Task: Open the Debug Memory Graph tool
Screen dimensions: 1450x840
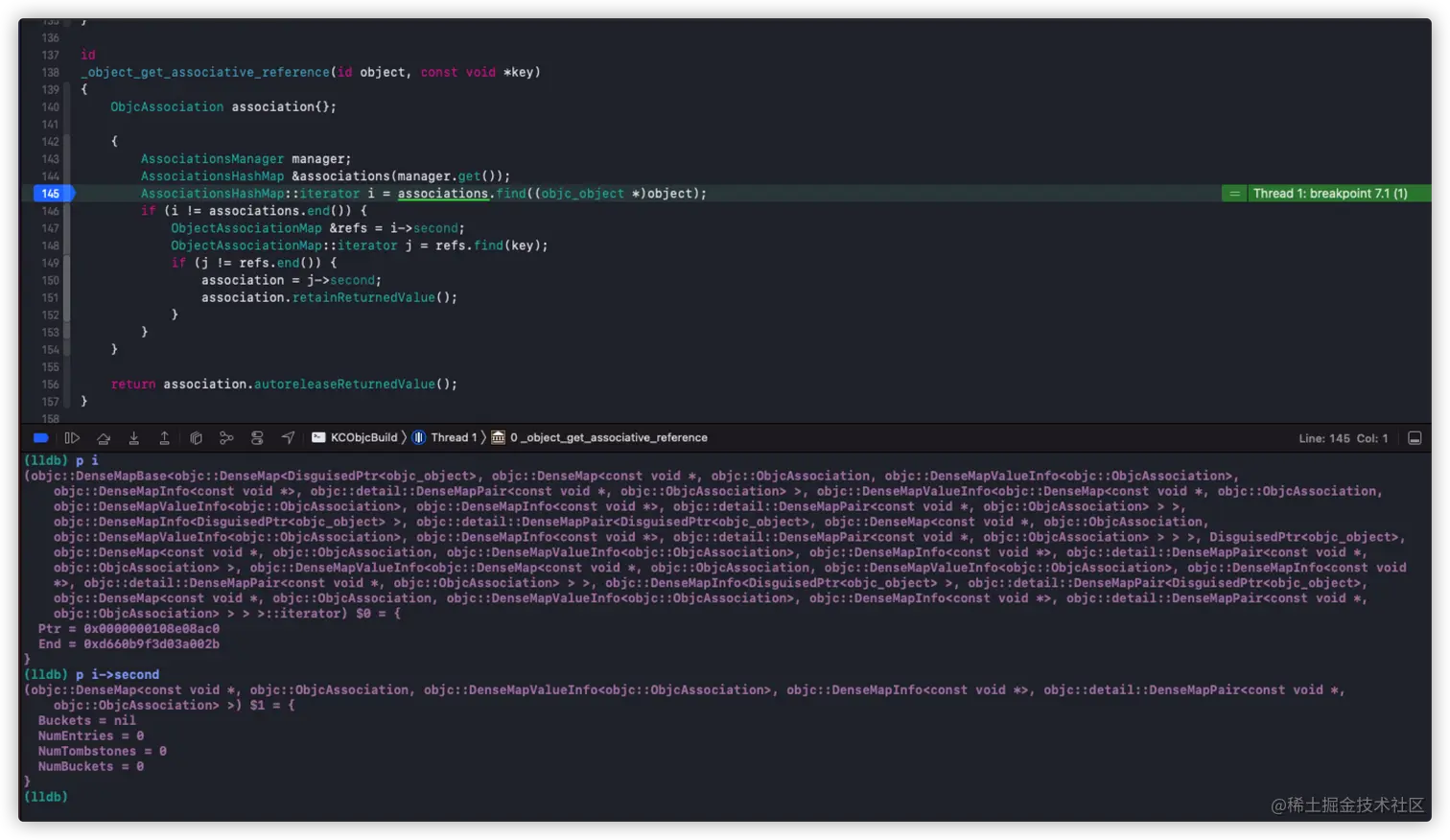Action: [x=226, y=438]
